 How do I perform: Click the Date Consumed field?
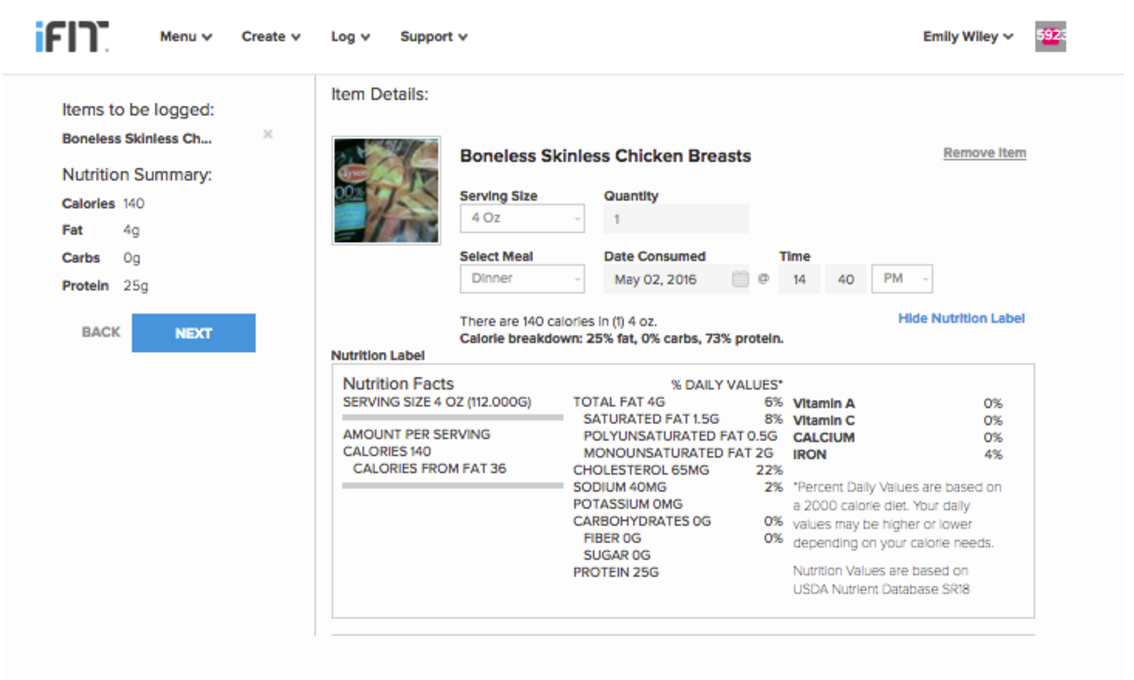pyautogui.click(x=665, y=280)
